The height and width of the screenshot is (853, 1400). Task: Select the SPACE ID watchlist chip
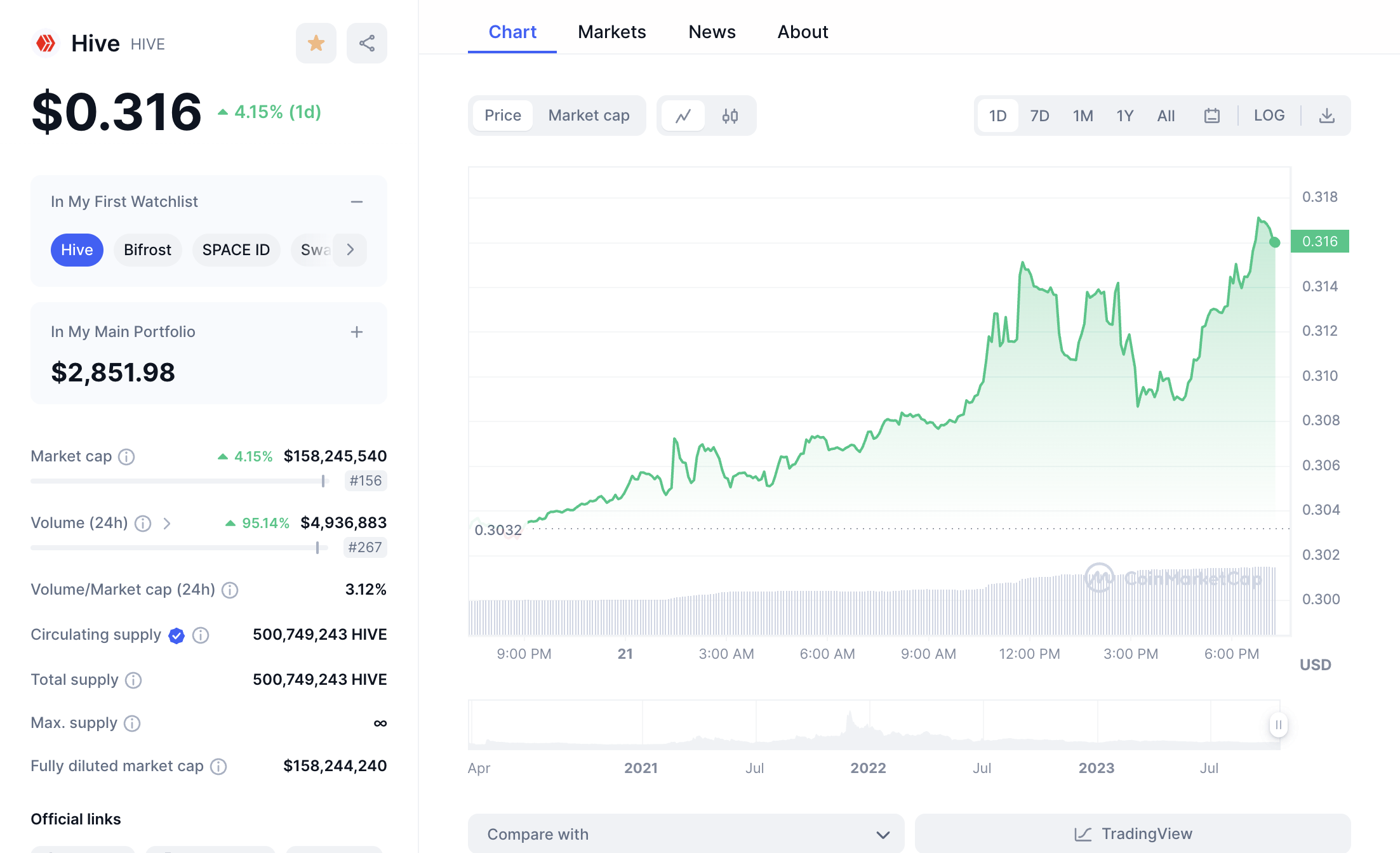pyautogui.click(x=236, y=250)
